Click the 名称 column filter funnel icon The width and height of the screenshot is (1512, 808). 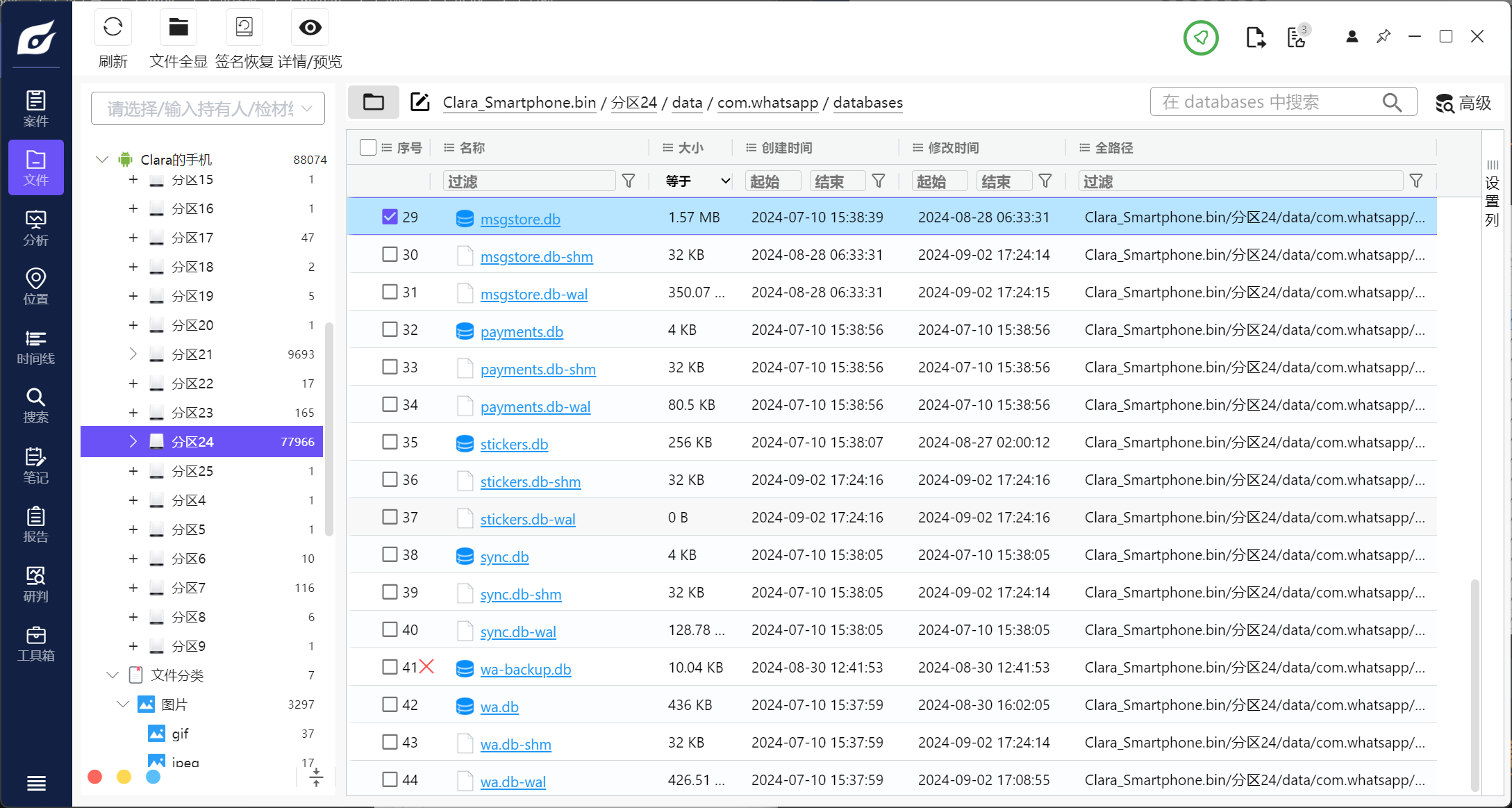(x=628, y=181)
